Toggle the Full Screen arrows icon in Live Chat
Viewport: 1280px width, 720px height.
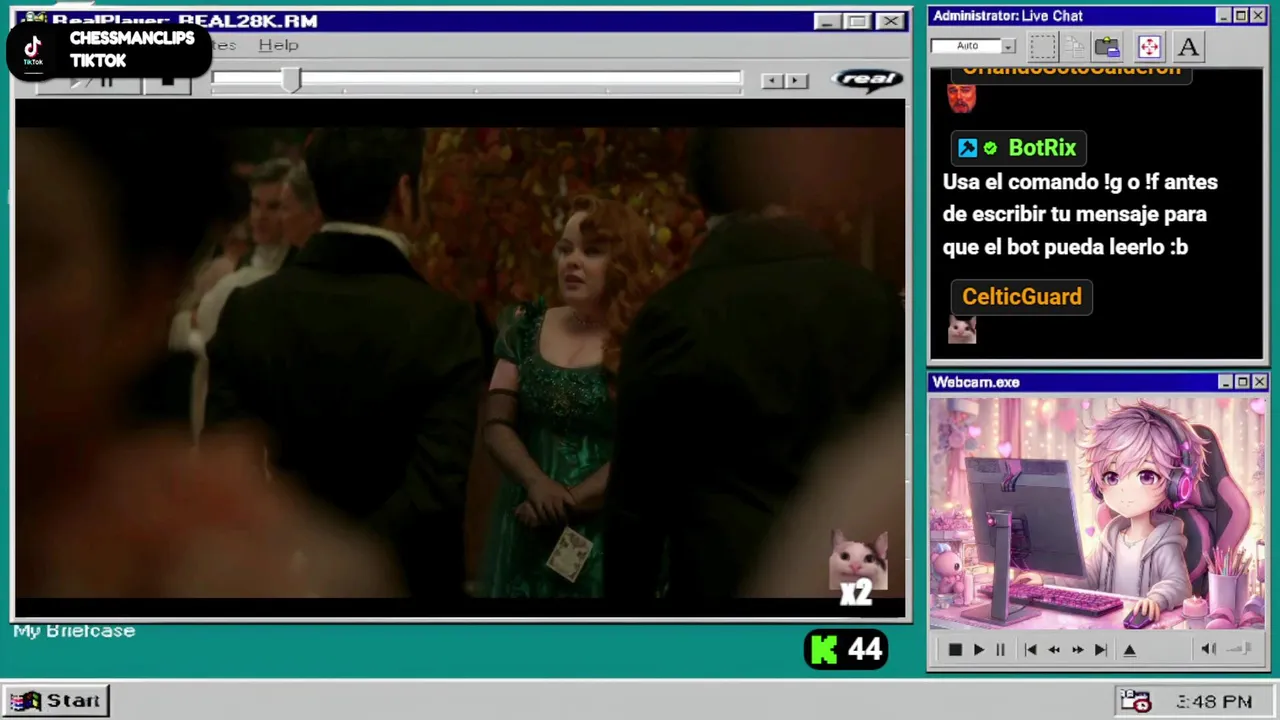[1149, 46]
